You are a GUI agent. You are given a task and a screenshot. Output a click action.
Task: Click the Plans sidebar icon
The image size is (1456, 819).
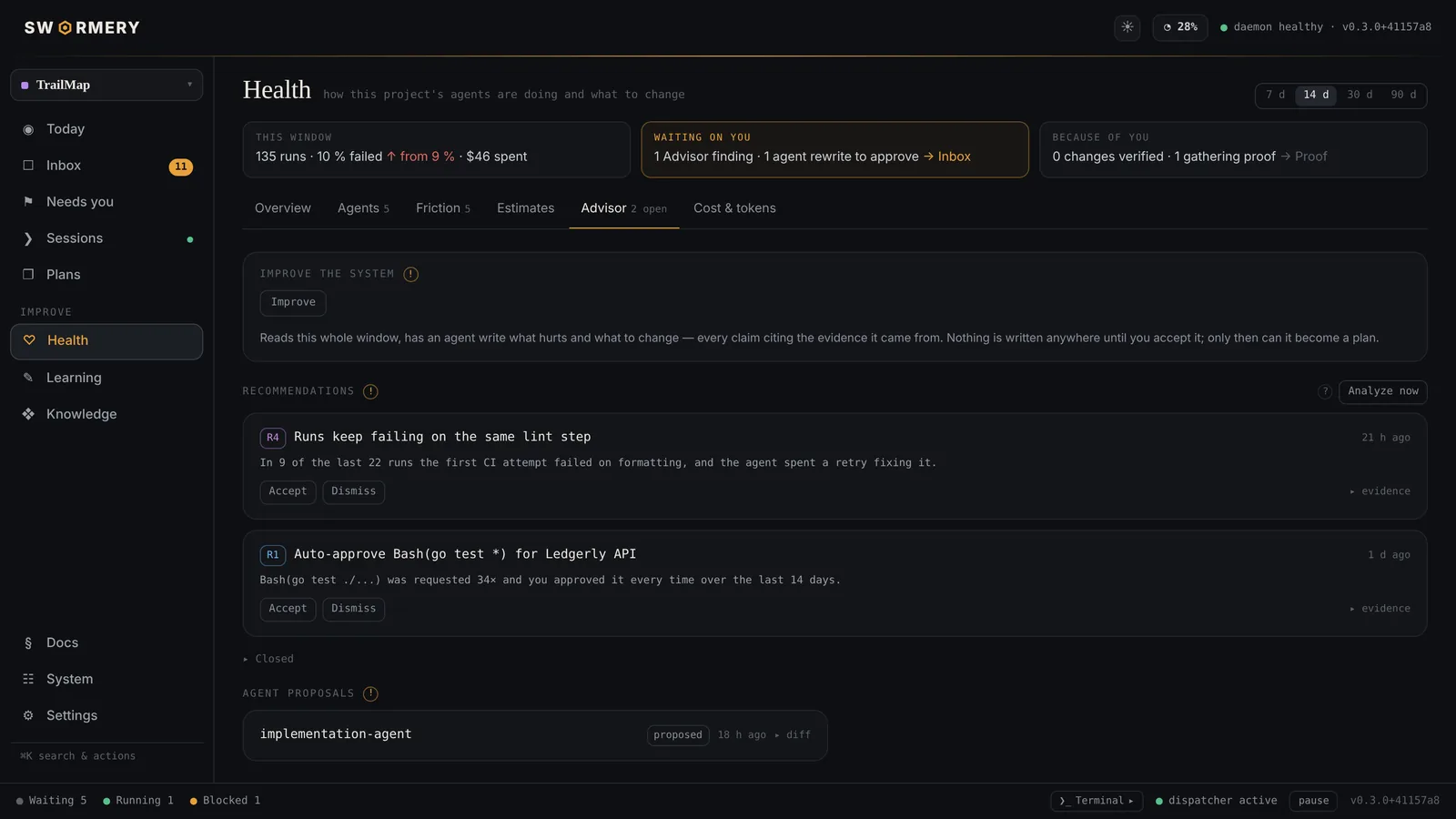coord(28,275)
